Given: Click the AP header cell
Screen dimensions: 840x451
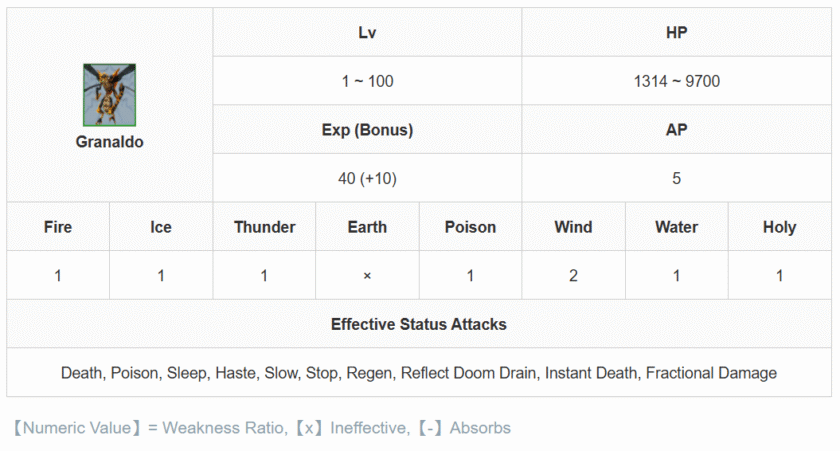Looking at the screenshot, I should [x=676, y=130].
